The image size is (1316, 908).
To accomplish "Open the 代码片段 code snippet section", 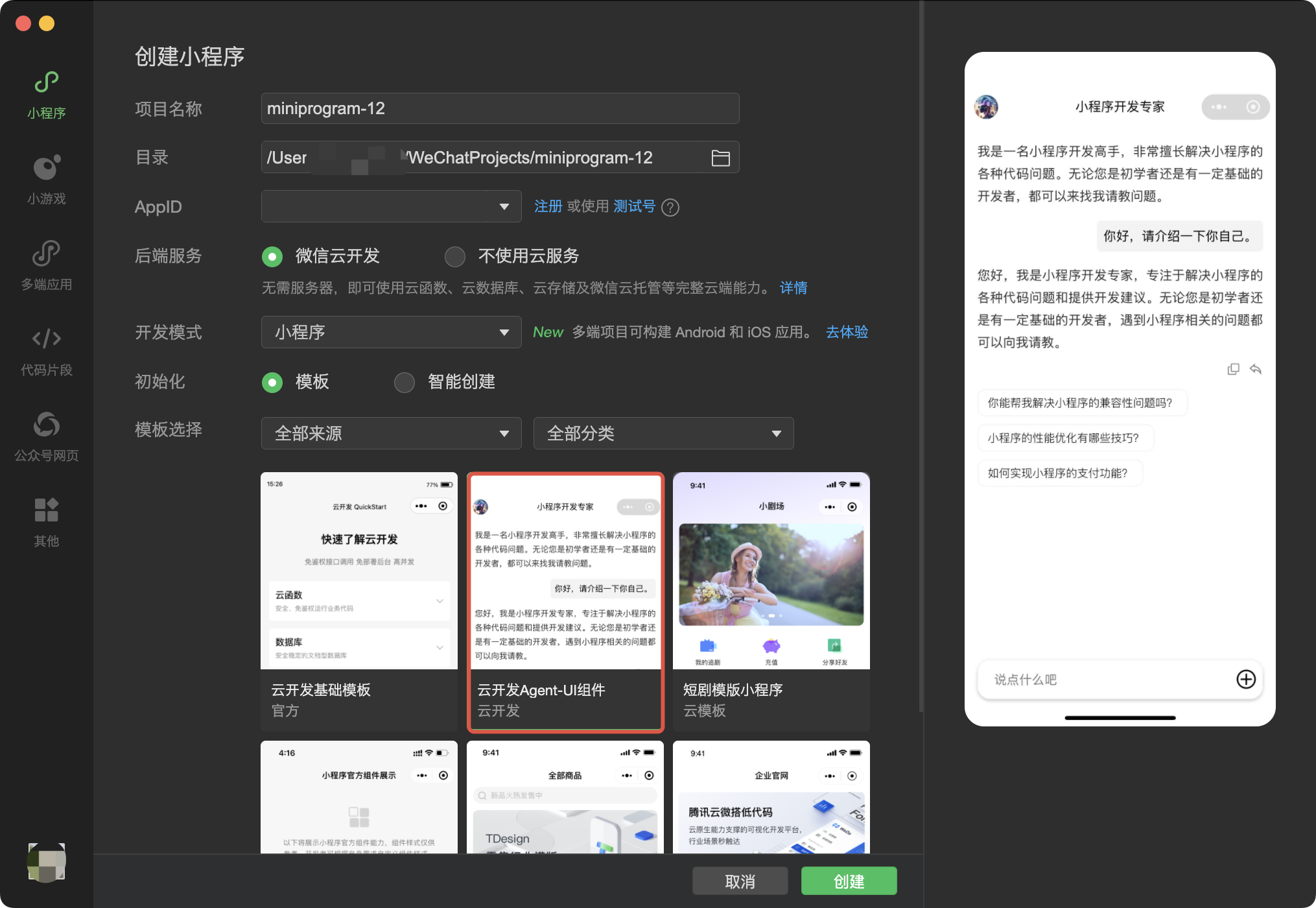I will [x=46, y=339].
